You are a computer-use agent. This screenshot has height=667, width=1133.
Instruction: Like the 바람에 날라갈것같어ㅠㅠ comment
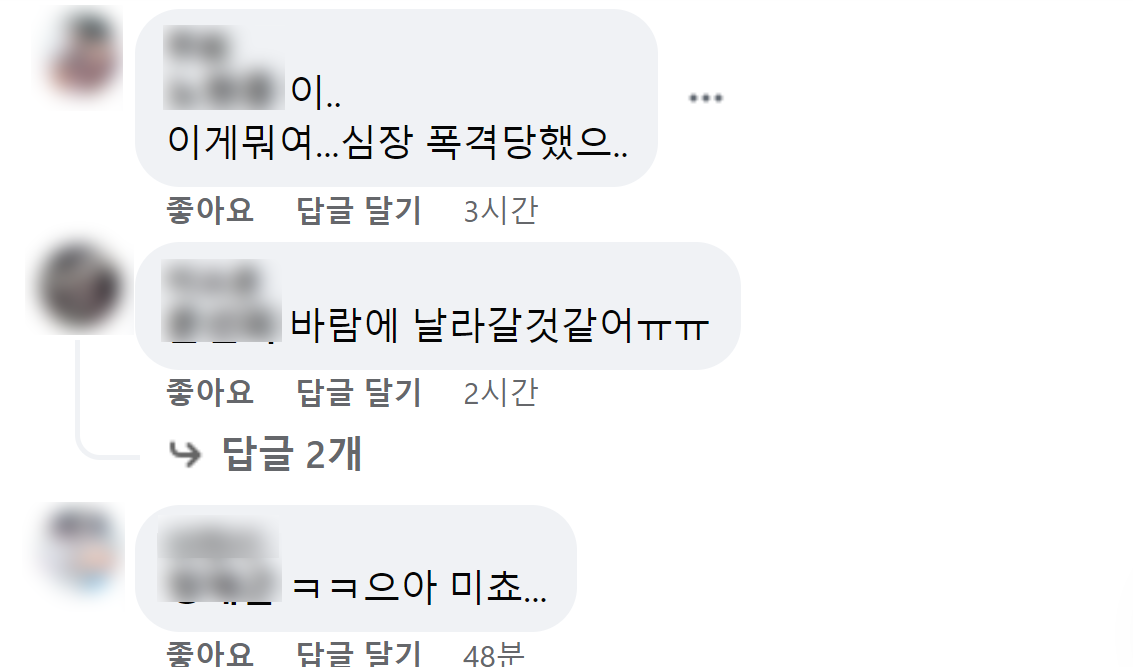pyautogui.click(x=210, y=392)
